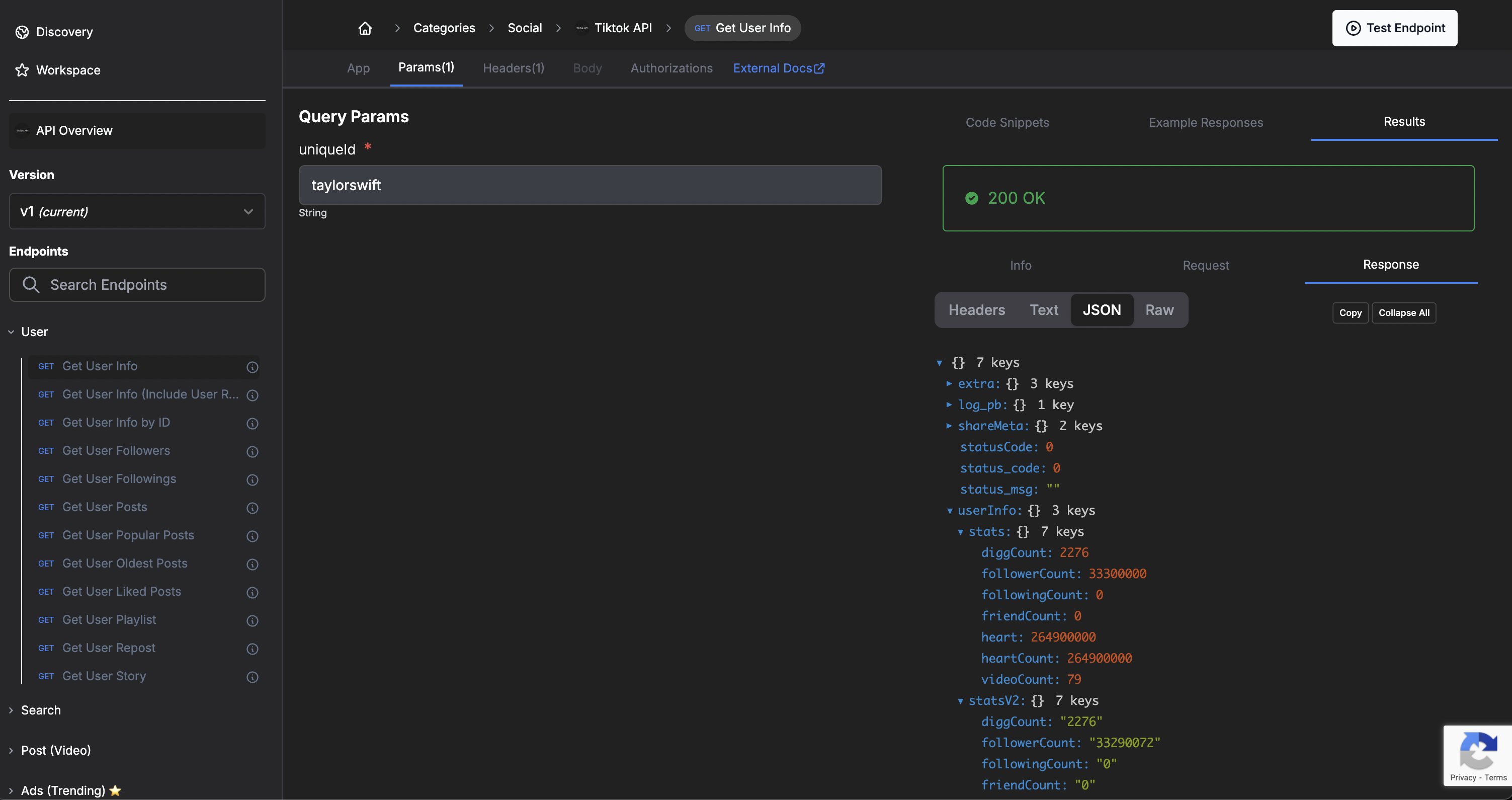Open Workspace via the star icon

point(22,70)
